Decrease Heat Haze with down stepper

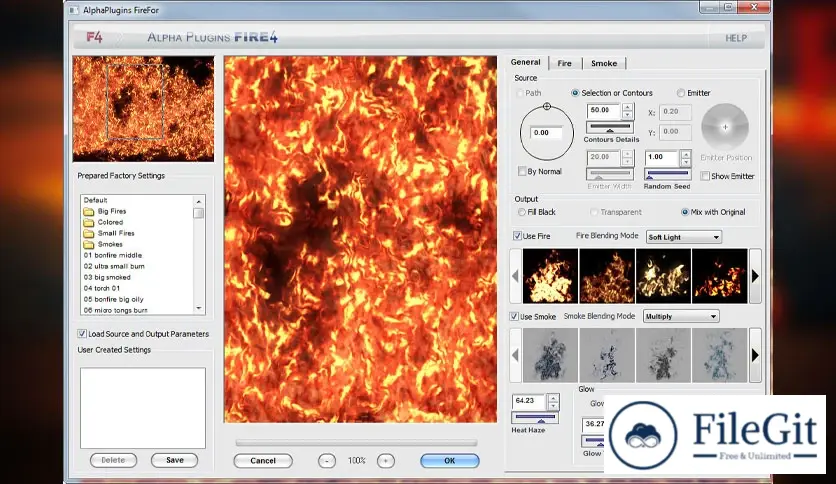tap(553, 405)
